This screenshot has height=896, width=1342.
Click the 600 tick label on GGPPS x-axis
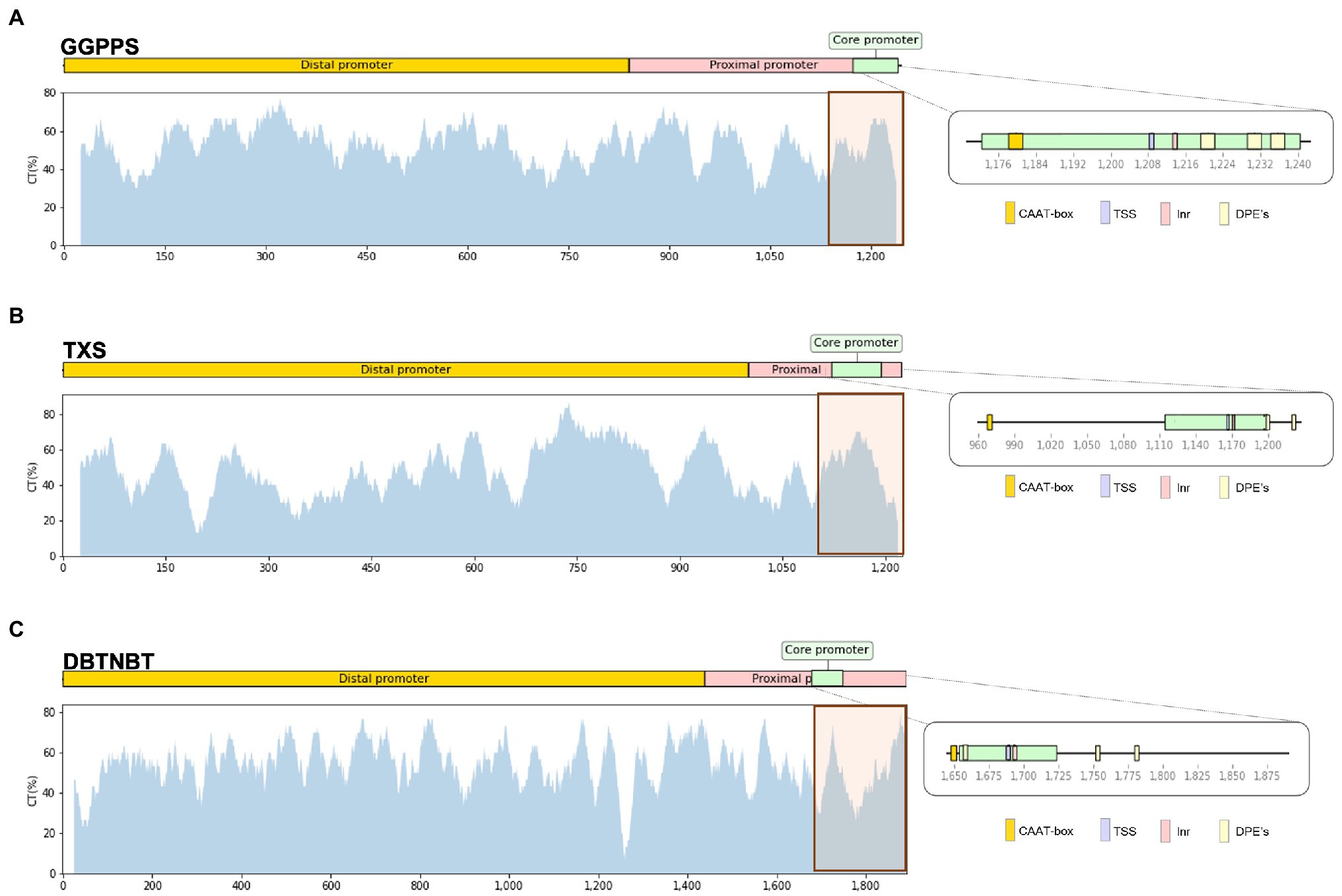click(467, 257)
